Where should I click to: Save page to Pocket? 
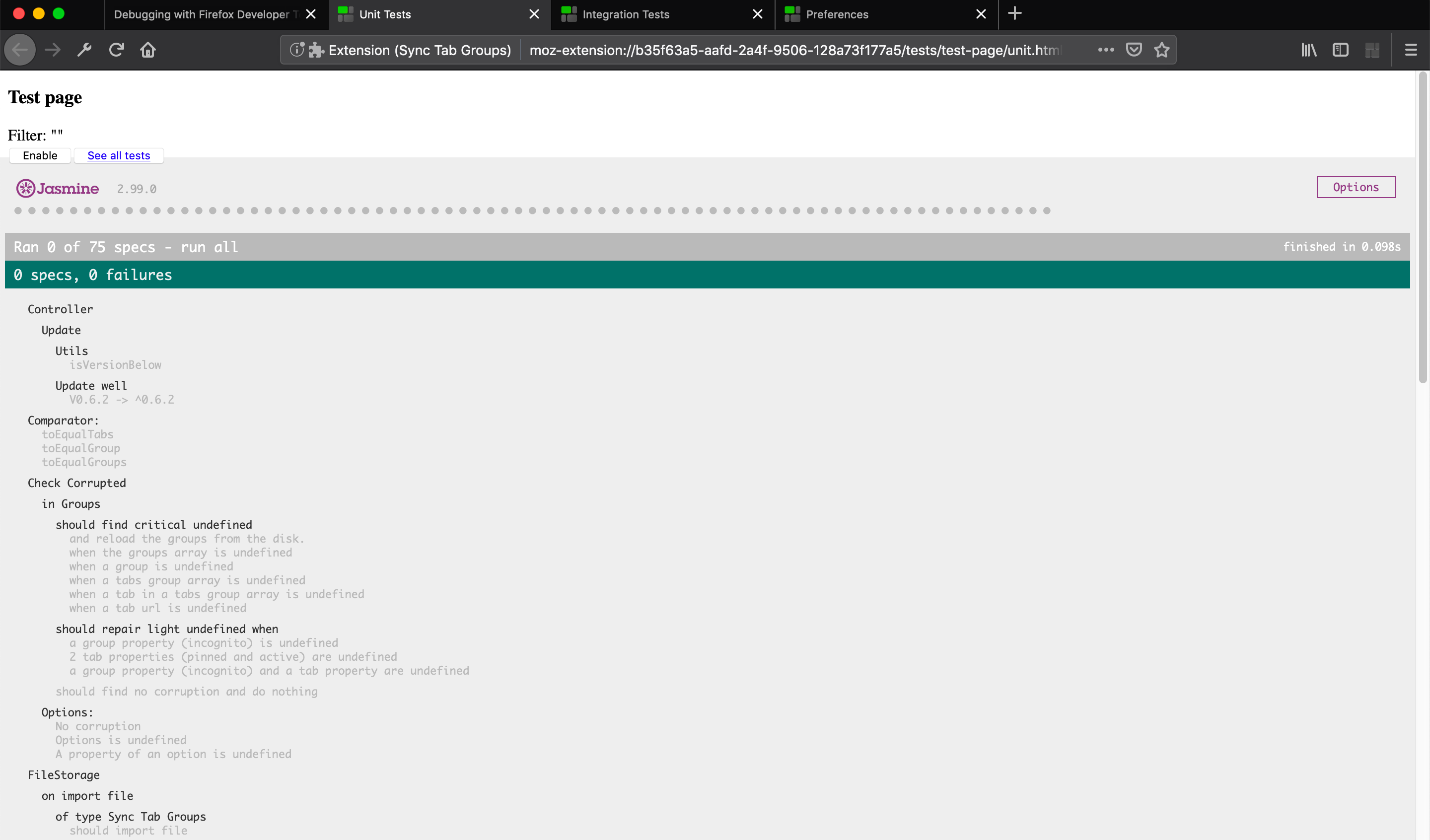[1134, 50]
